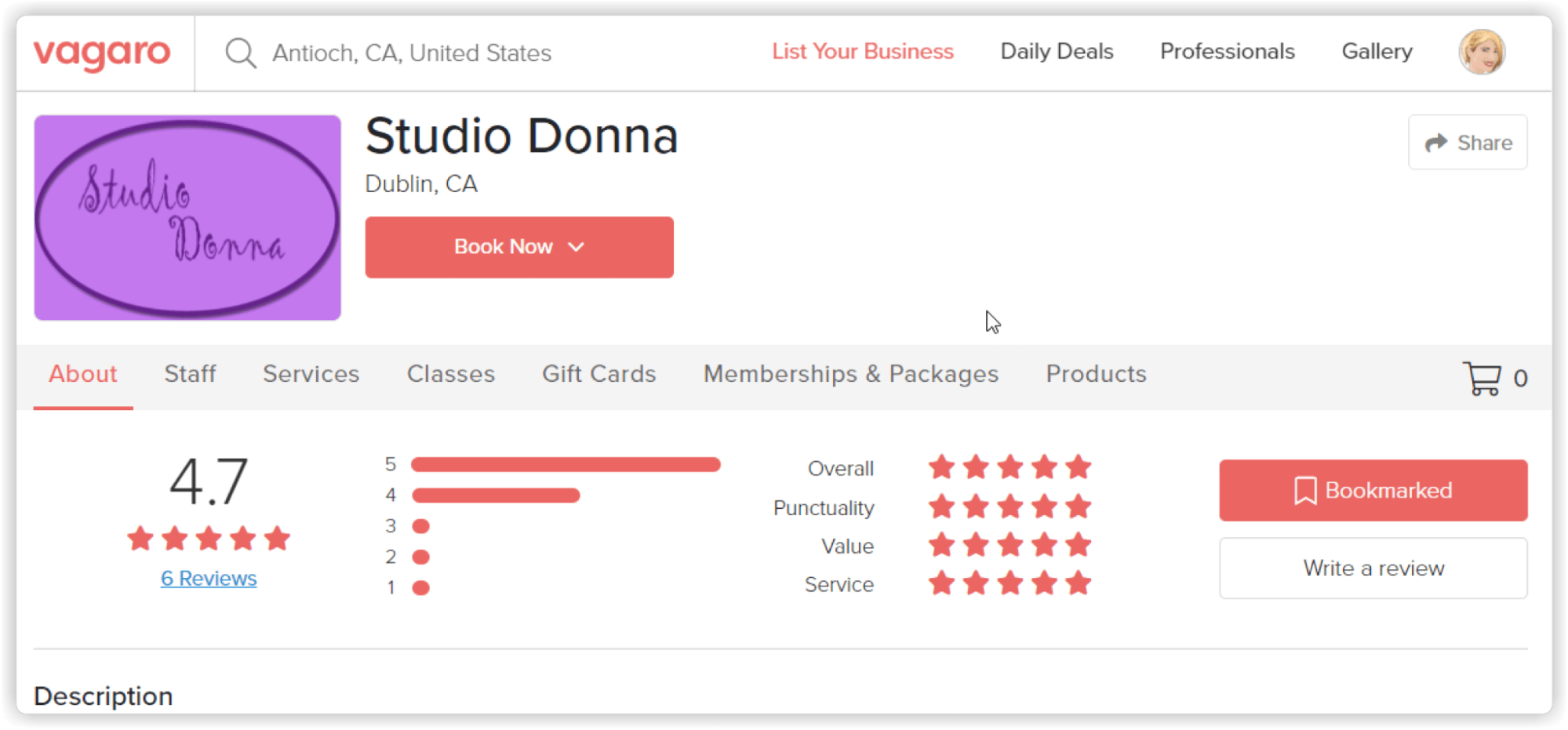Click the search magnifier icon

click(x=240, y=53)
